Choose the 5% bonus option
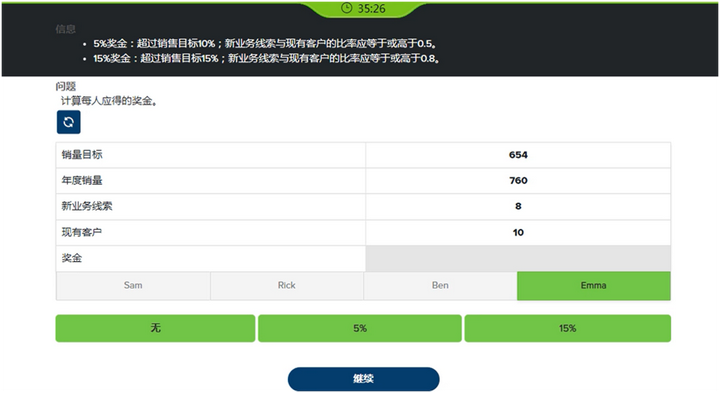The image size is (720, 393). (360, 328)
